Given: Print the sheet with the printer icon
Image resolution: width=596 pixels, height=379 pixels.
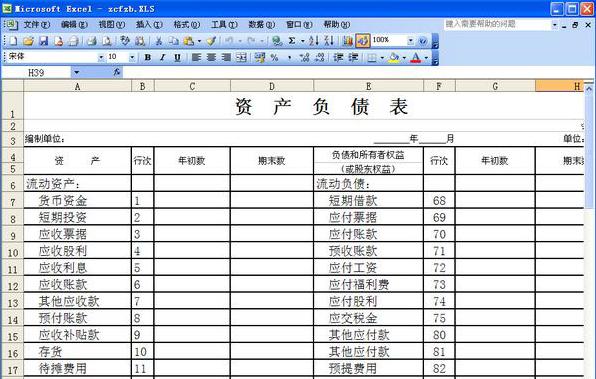Looking at the screenshot, I should 92,40.
